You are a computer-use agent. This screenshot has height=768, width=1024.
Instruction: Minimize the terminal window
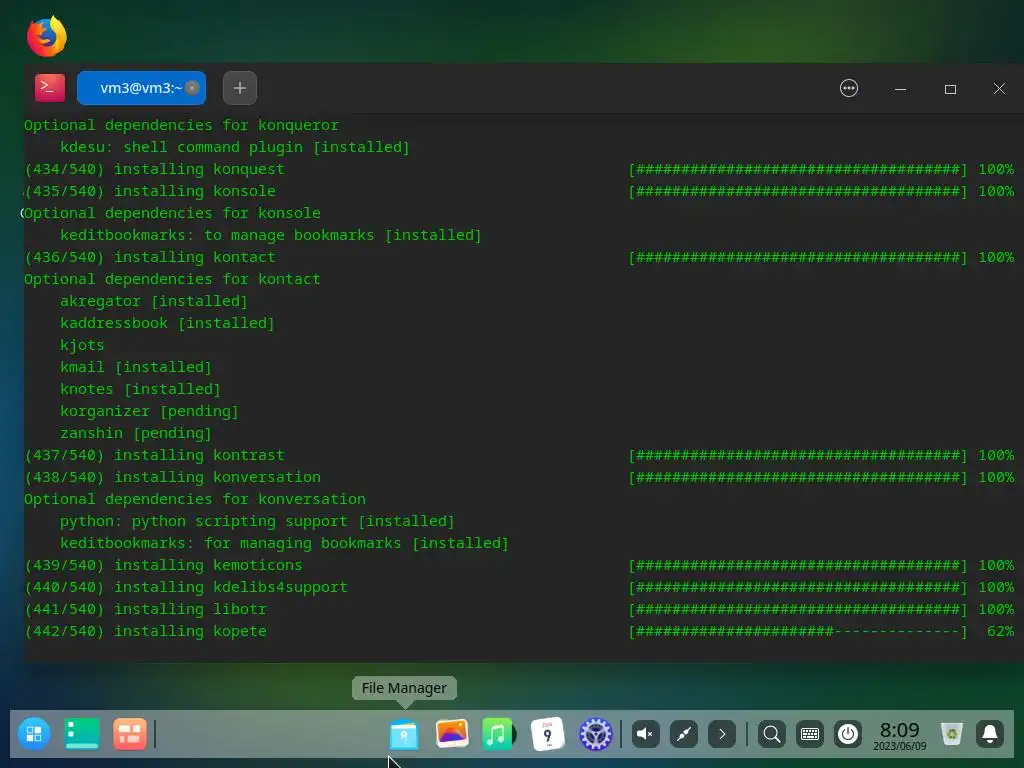(x=900, y=89)
